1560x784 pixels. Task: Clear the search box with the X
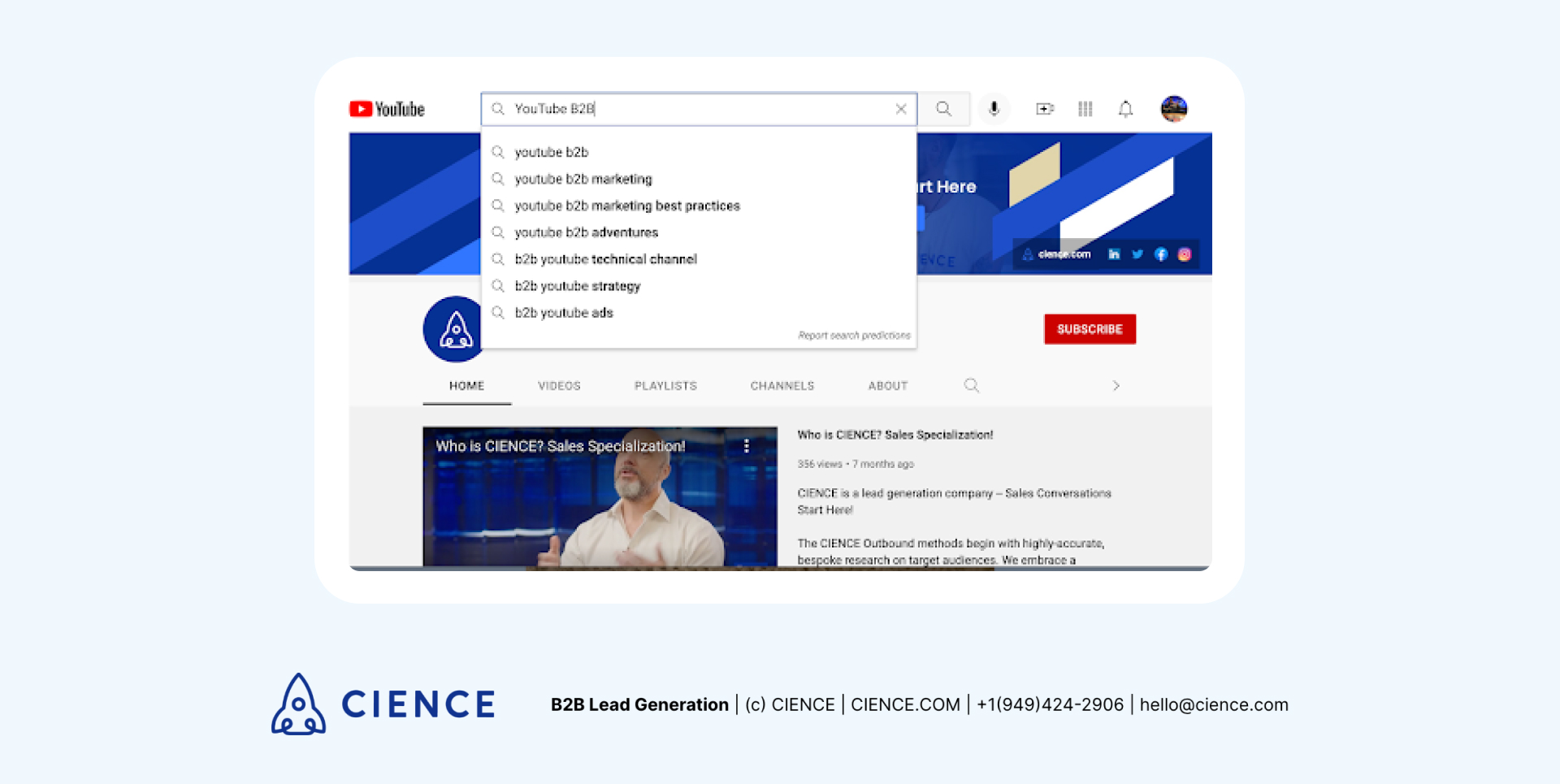pyautogui.click(x=900, y=109)
